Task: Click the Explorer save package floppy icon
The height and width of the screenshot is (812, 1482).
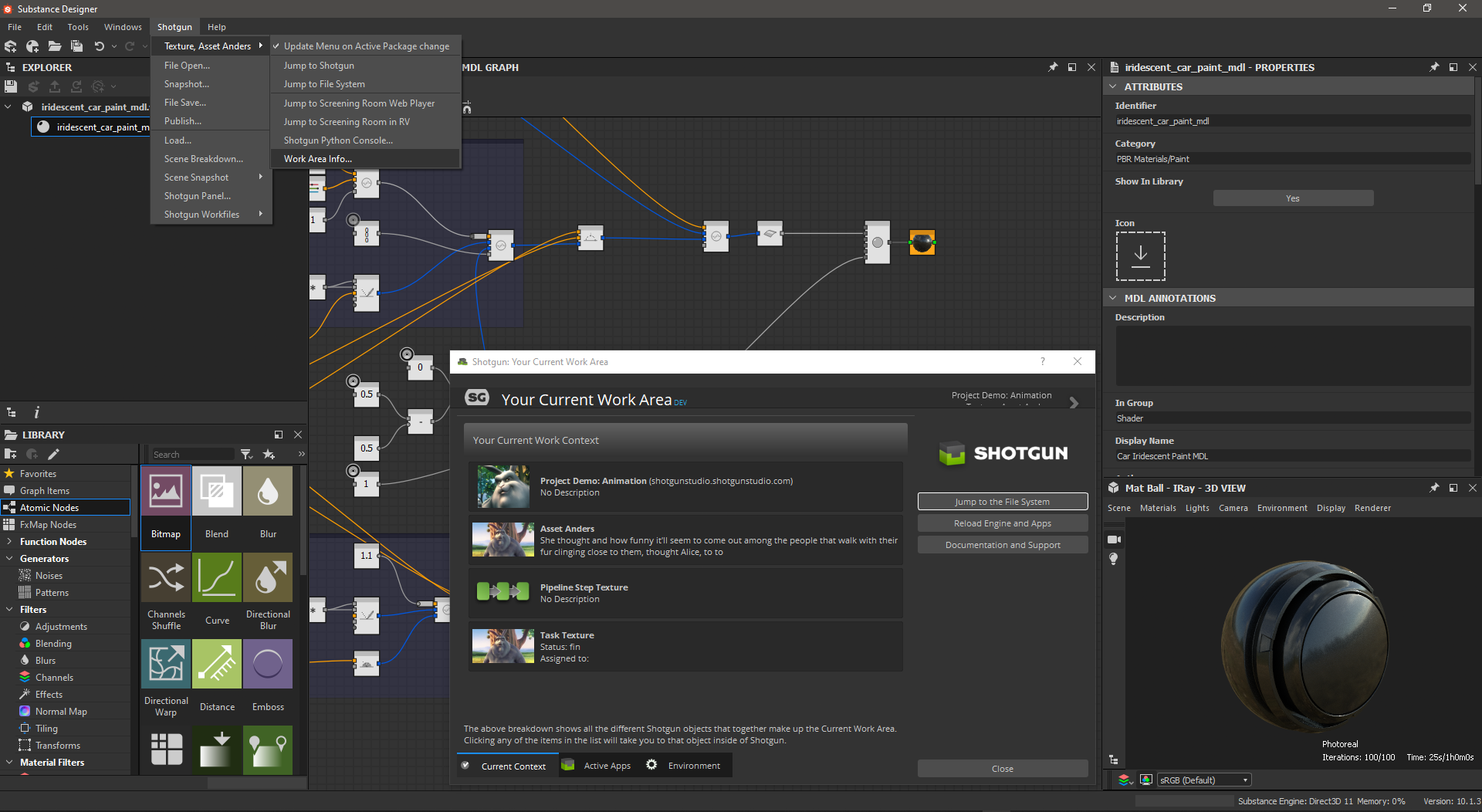Action: pos(11,86)
